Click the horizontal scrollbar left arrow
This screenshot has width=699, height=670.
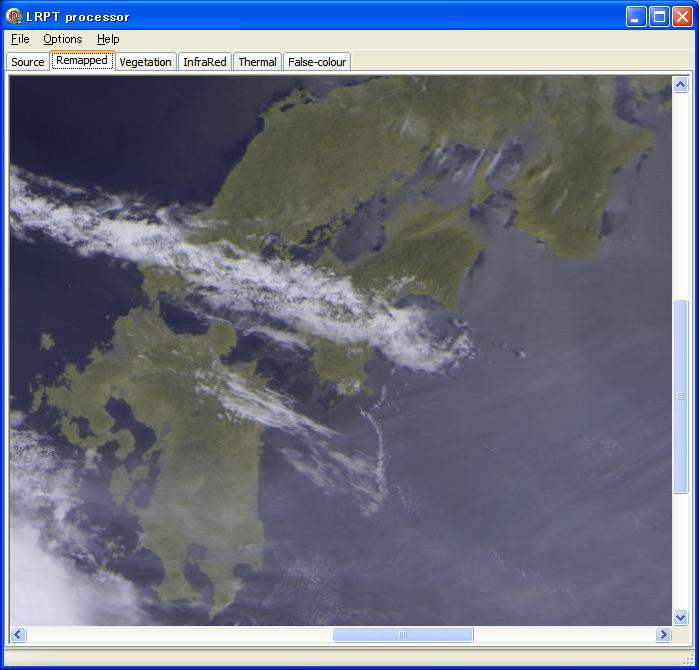pyautogui.click(x=18, y=634)
